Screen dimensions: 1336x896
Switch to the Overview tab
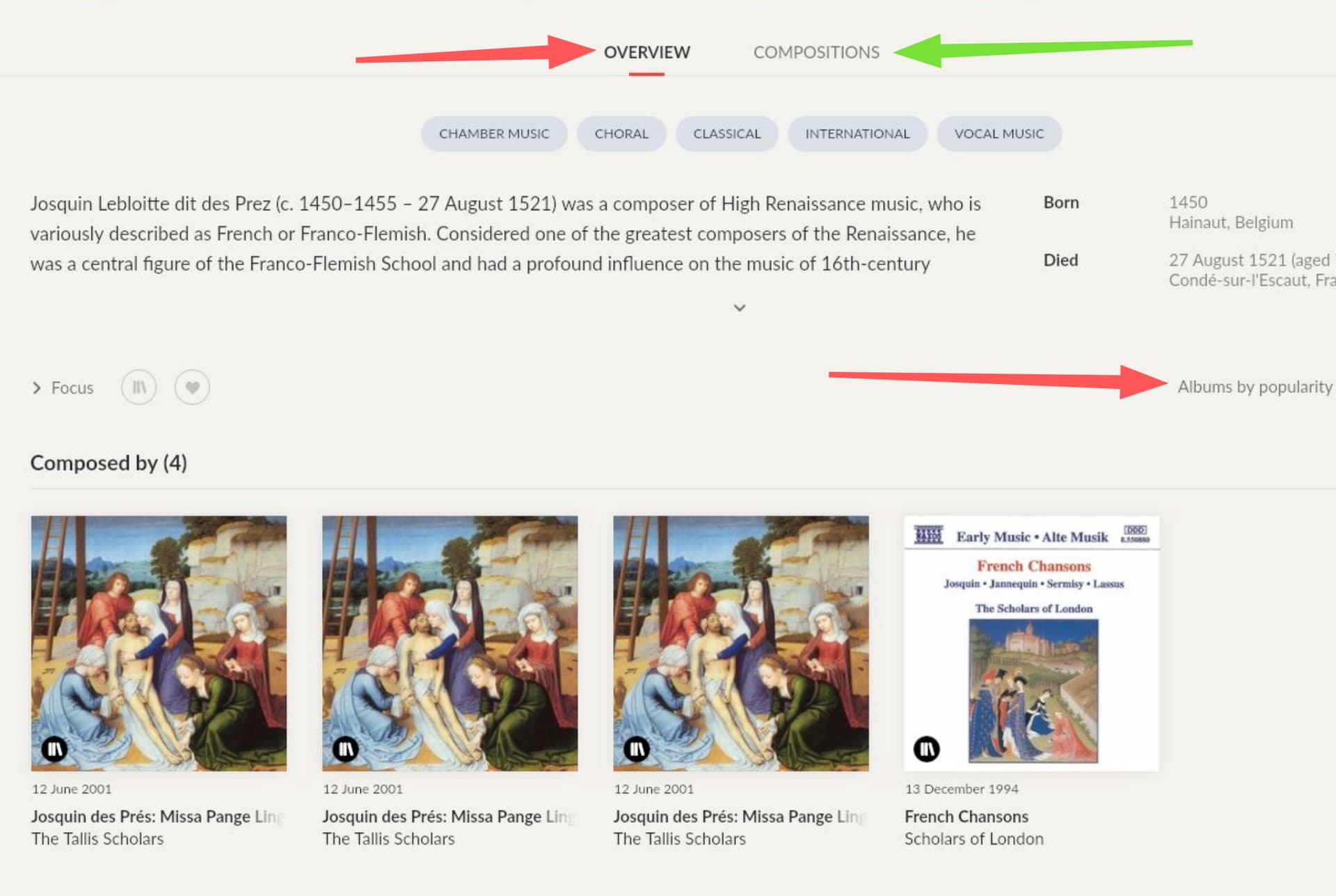click(646, 52)
